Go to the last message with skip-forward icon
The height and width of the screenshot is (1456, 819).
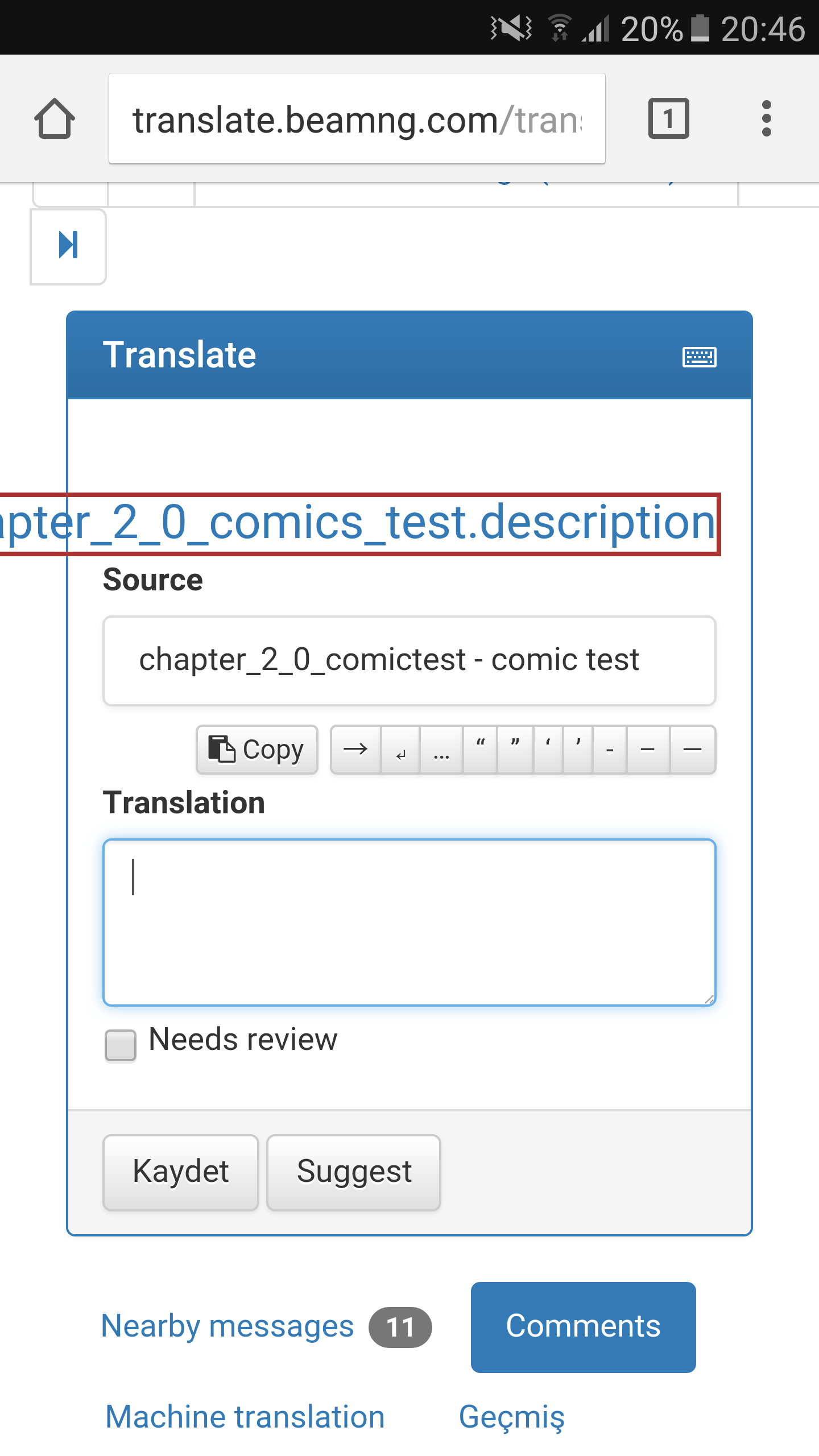(x=68, y=246)
